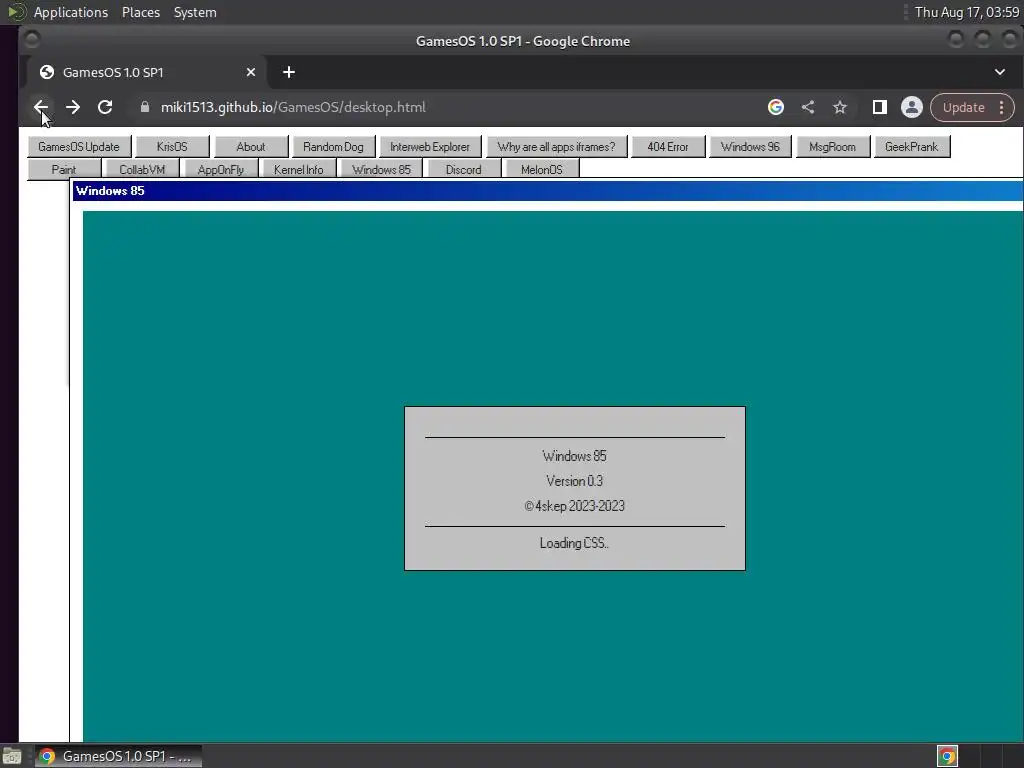Open the Google icon in address bar
This screenshot has width=1024, height=768.
tap(776, 107)
